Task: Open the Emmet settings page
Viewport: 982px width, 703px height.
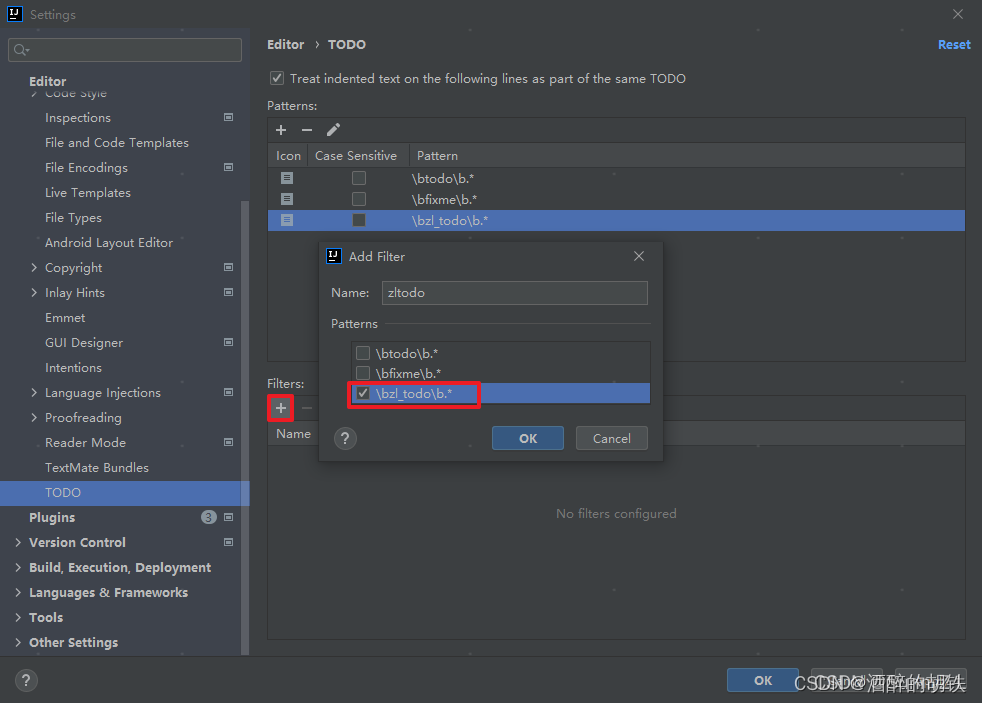Action: pyautogui.click(x=65, y=318)
